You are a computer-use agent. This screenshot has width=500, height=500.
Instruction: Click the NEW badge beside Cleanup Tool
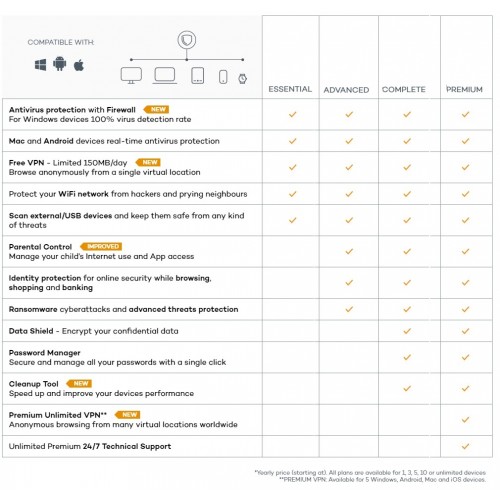tap(79, 384)
